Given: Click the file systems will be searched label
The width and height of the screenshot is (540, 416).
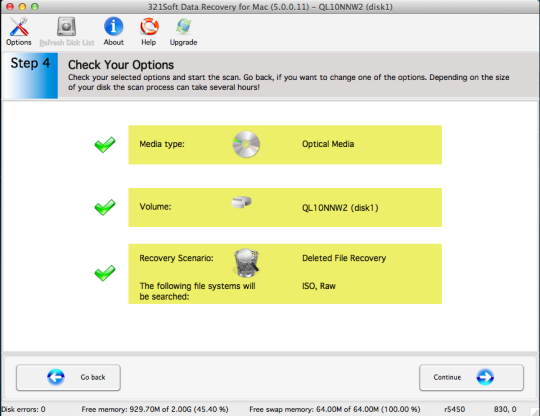Looking at the screenshot, I should click(x=197, y=291).
